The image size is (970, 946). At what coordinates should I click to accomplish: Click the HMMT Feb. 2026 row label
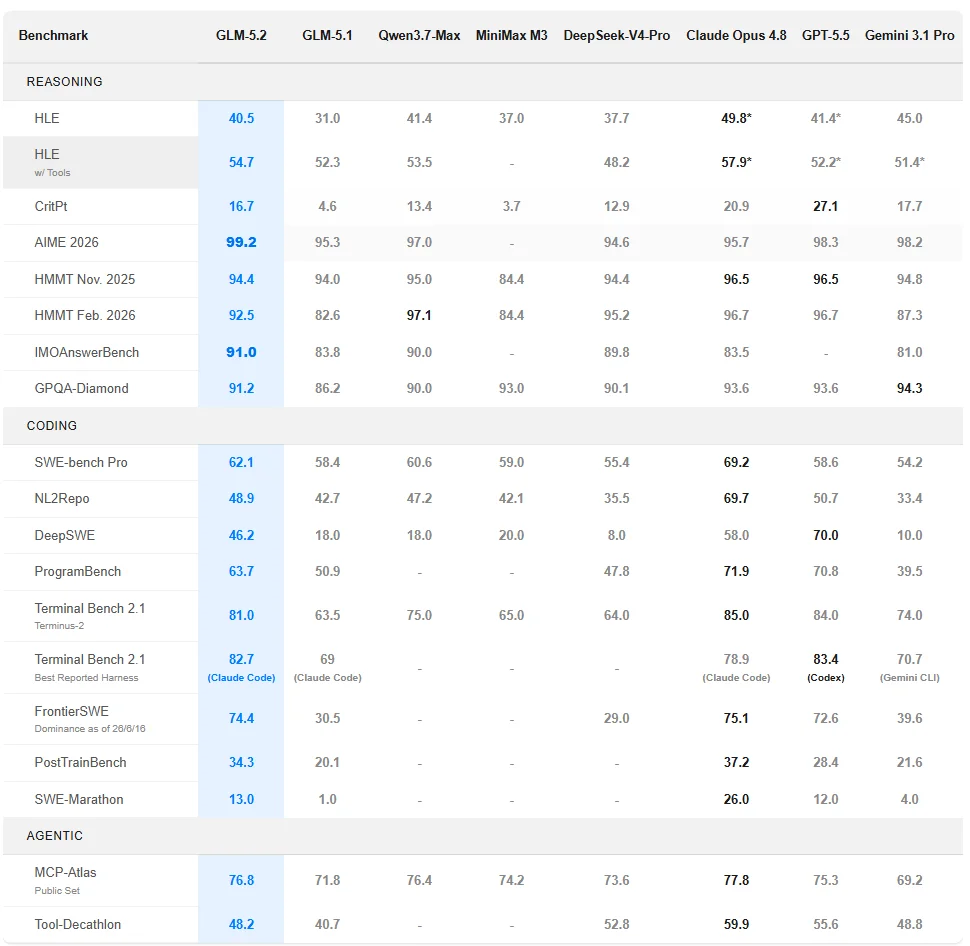pos(85,316)
